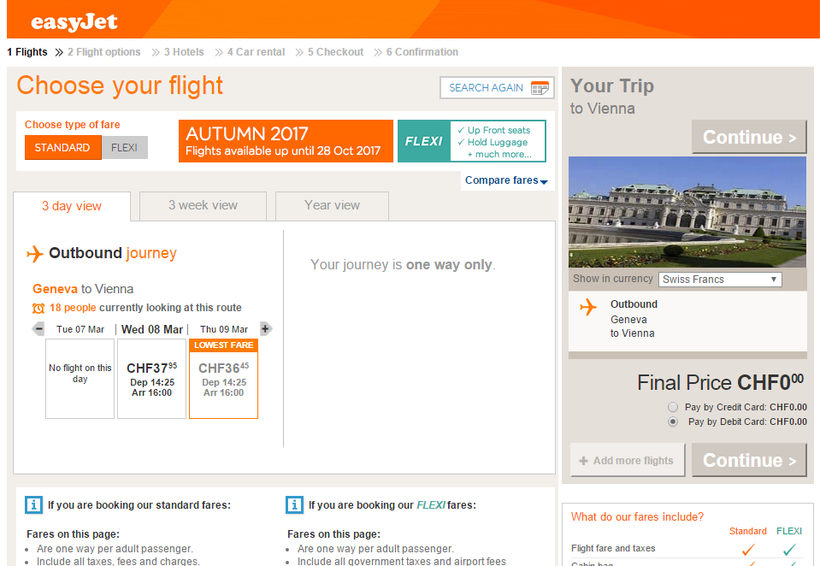The width and height of the screenshot is (820, 566).
Task: Click Thu 09 Mar date label
Action: coord(224,330)
